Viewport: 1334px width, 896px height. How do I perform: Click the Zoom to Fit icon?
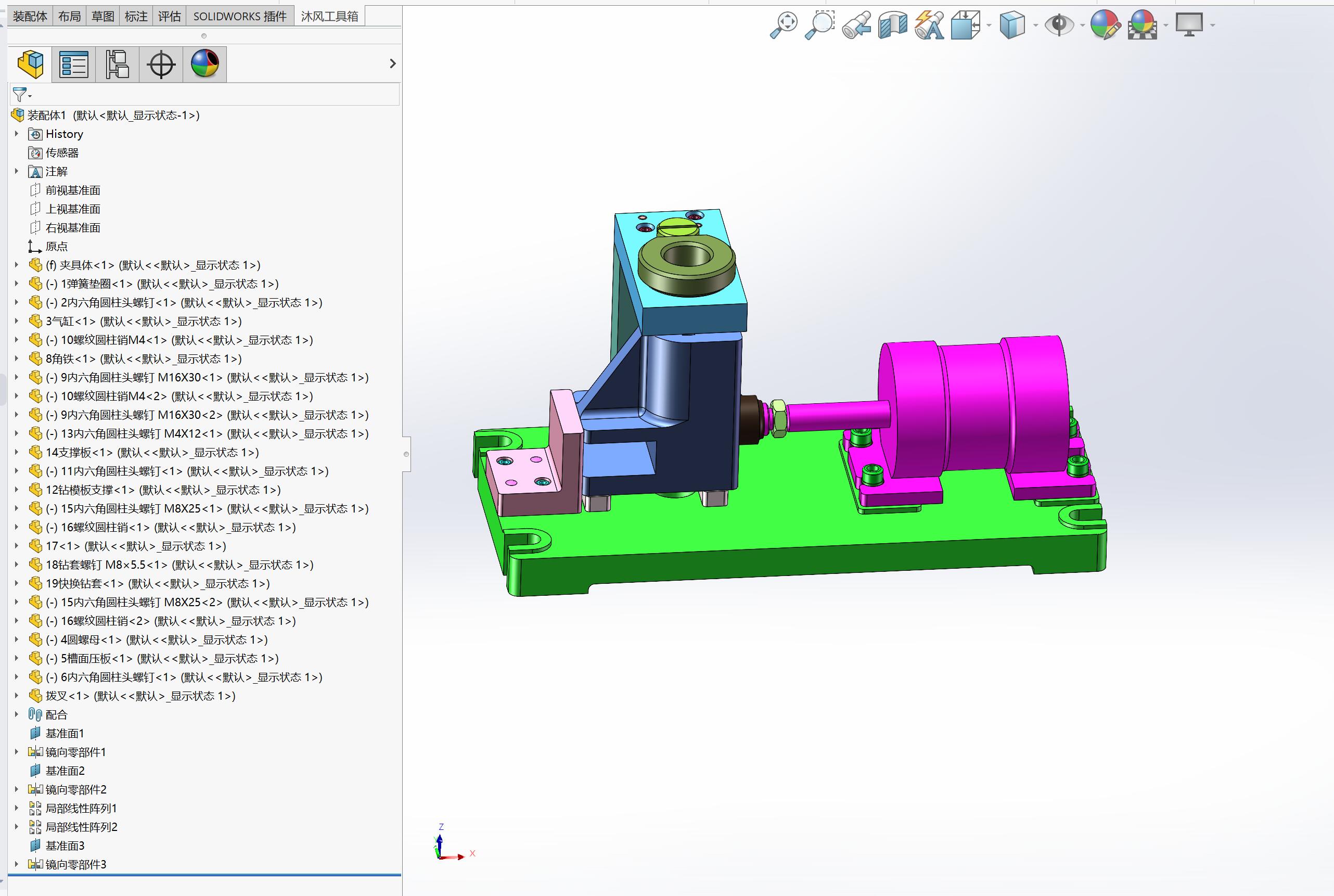[783, 25]
